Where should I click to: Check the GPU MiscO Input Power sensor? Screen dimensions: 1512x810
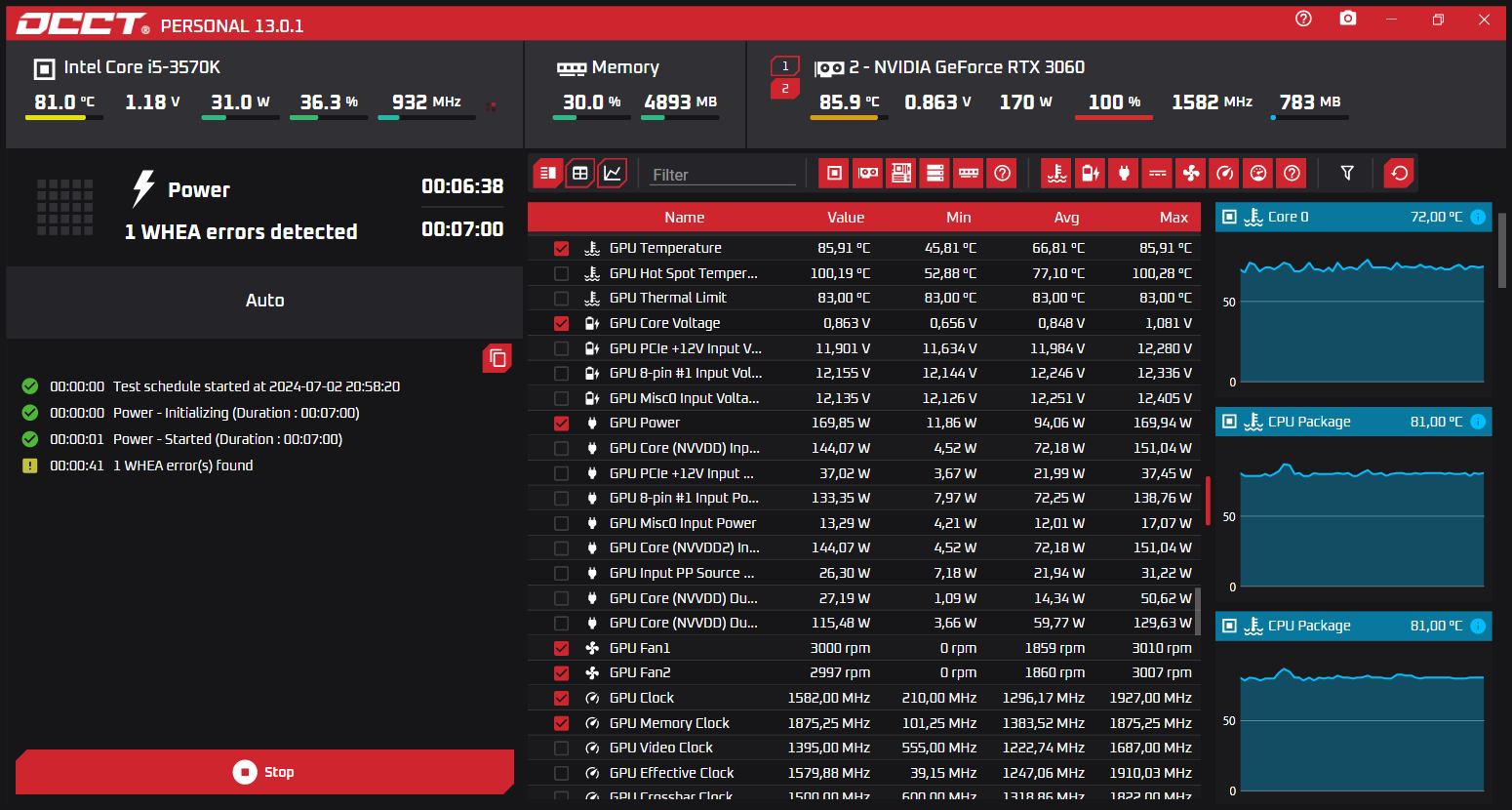tap(561, 523)
